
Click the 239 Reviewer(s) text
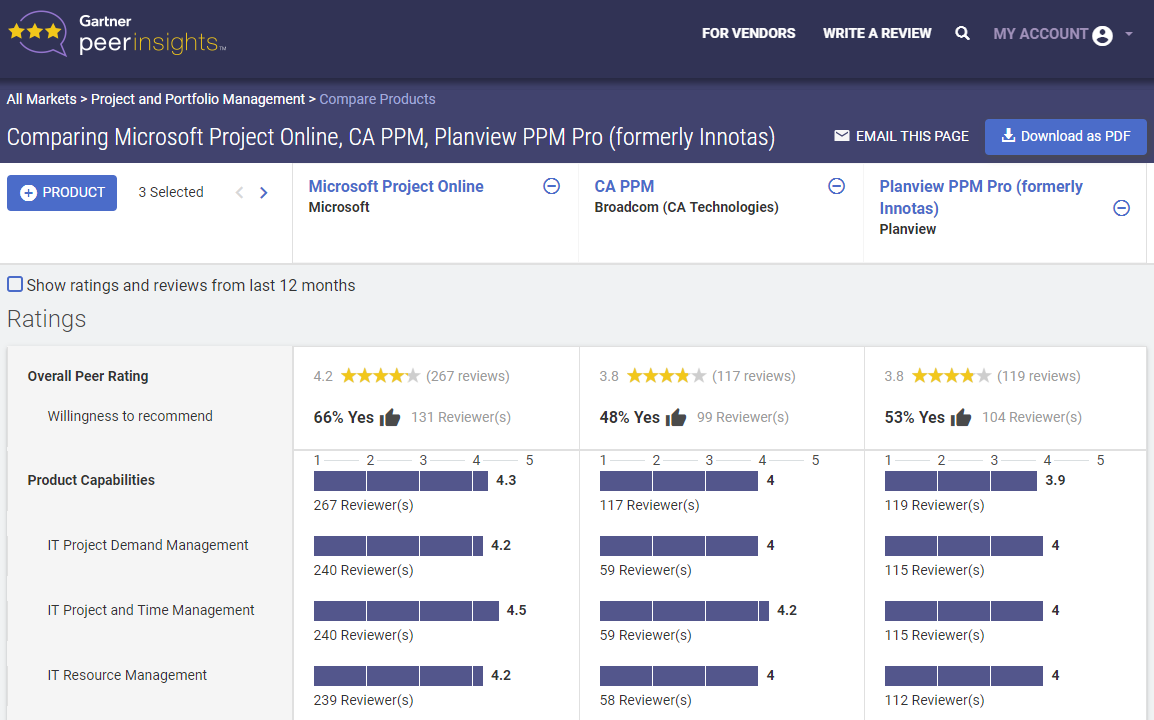pos(364,700)
